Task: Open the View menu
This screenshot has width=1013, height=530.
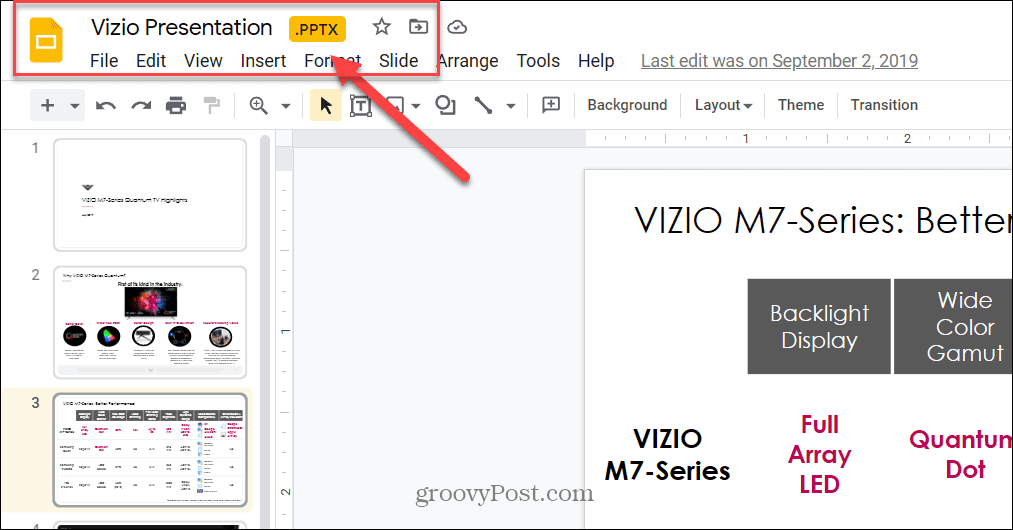Action: (203, 61)
